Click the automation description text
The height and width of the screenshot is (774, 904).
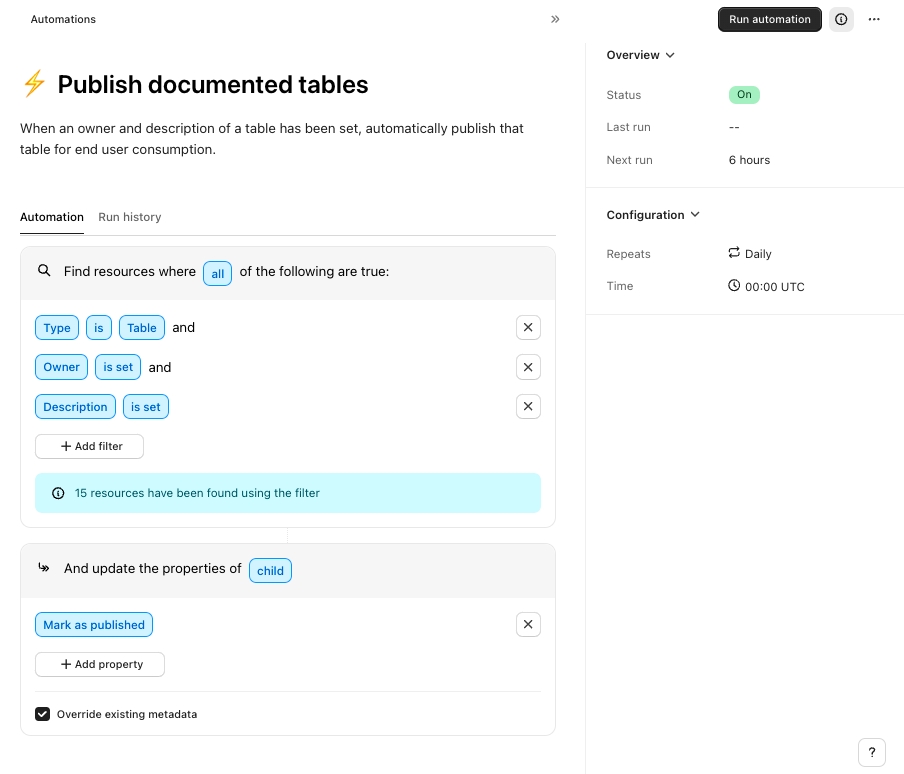(x=272, y=138)
